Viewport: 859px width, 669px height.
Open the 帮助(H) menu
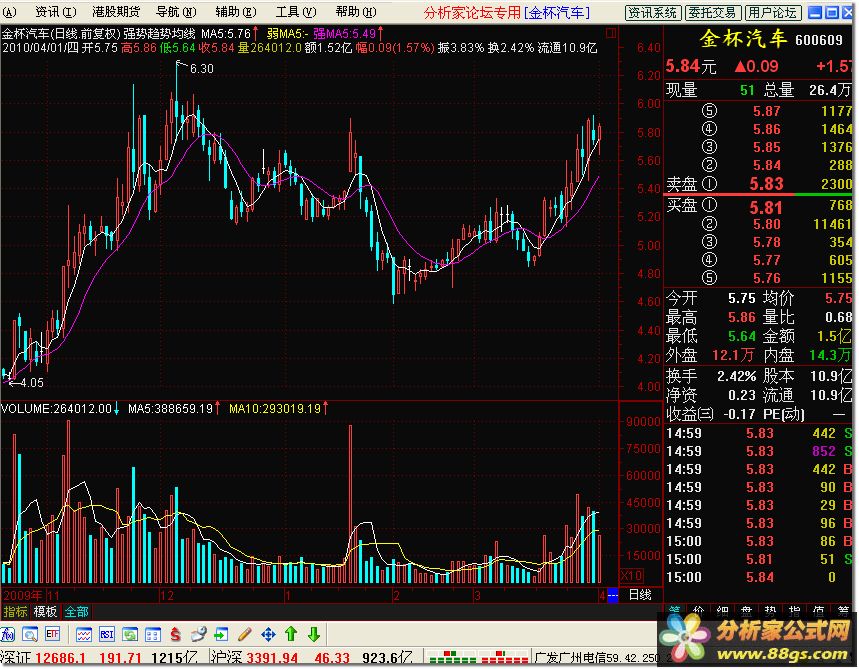tap(356, 12)
